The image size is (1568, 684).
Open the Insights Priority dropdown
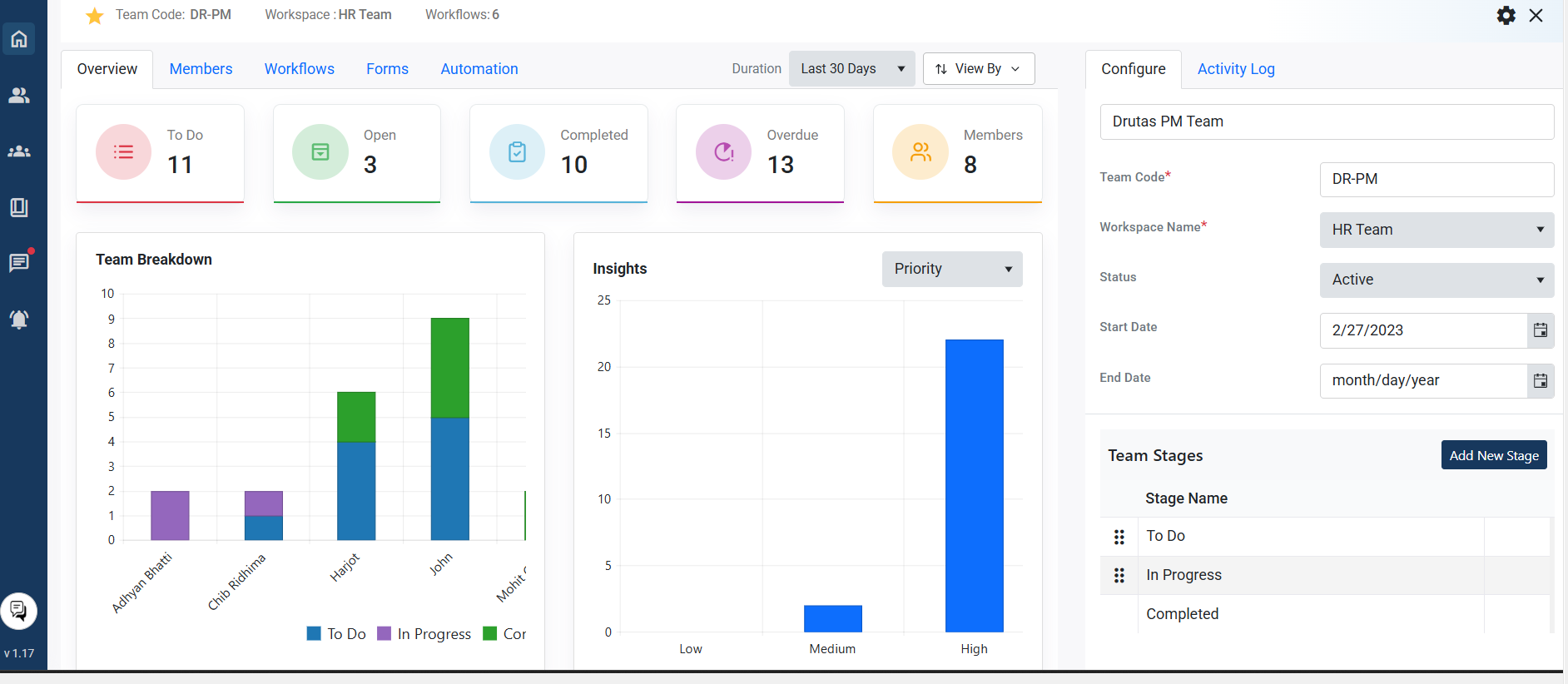[x=951, y=270]
